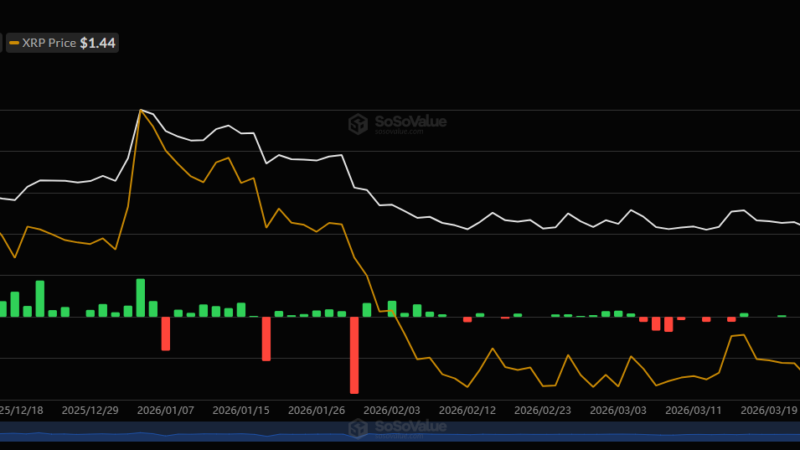Select the 2026/03/19 date label
This screenshot has width=800, height=450.
(x=769, y=410)
